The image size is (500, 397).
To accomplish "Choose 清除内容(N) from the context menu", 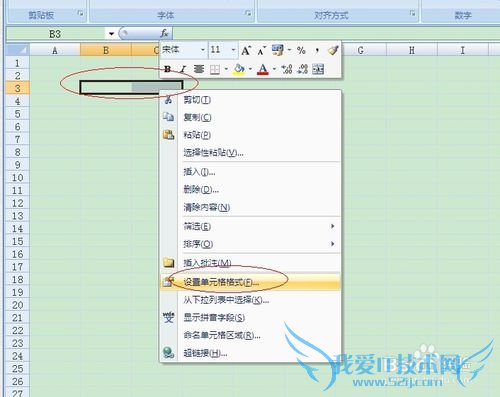I will point(251,207).
